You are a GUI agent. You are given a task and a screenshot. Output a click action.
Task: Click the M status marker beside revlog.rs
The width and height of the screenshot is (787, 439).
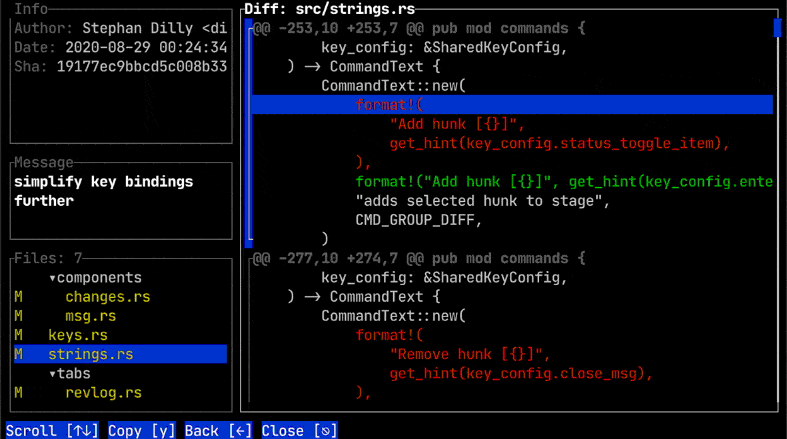[x=18, y=392]
